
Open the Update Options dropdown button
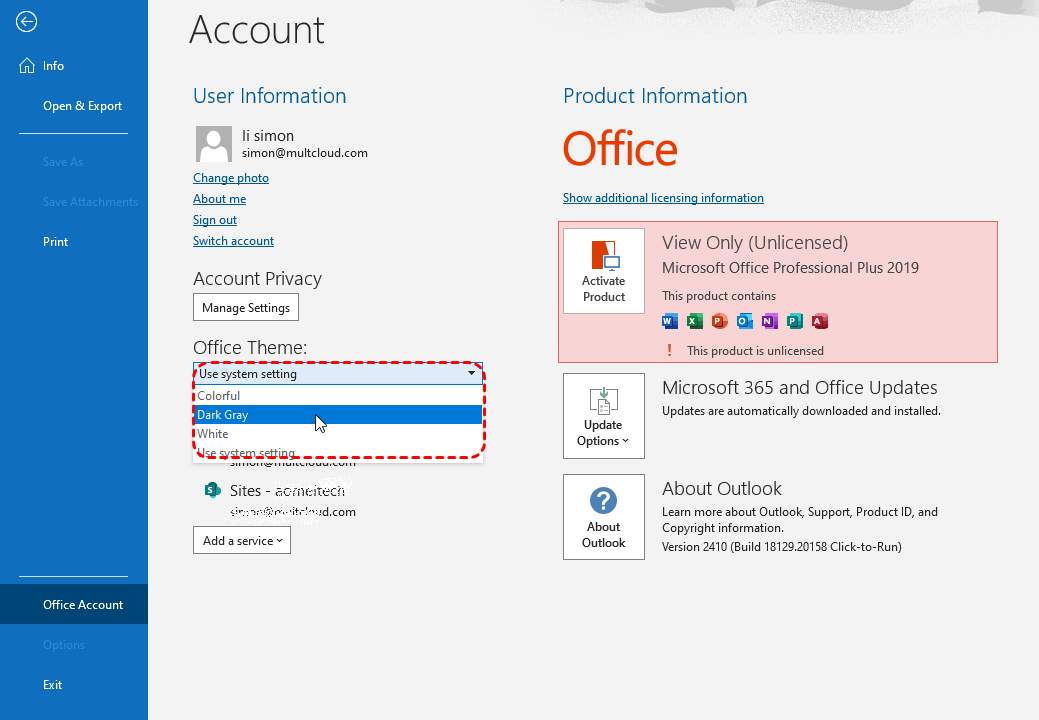click(x=604, y=416)
